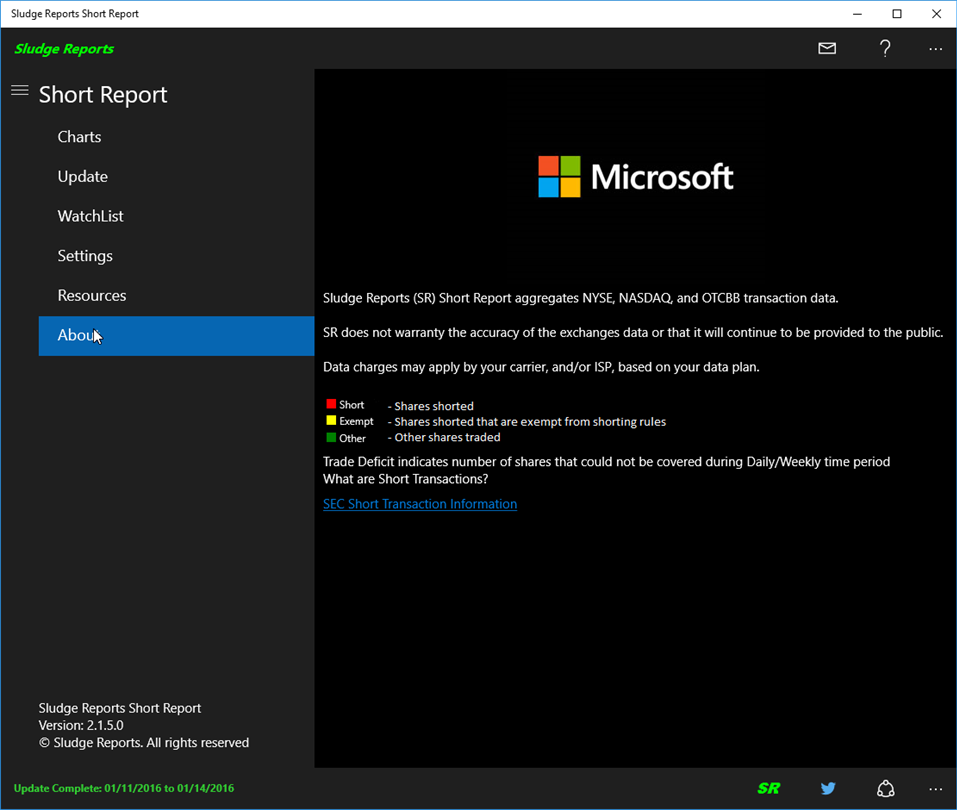
Task: Open the Twitter bird icon
Action: click(x=828, y=788)
